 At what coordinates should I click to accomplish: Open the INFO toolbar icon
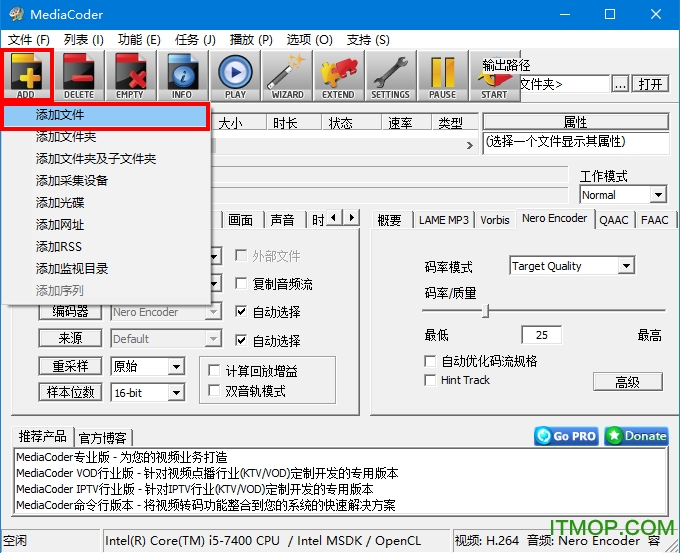182,76
